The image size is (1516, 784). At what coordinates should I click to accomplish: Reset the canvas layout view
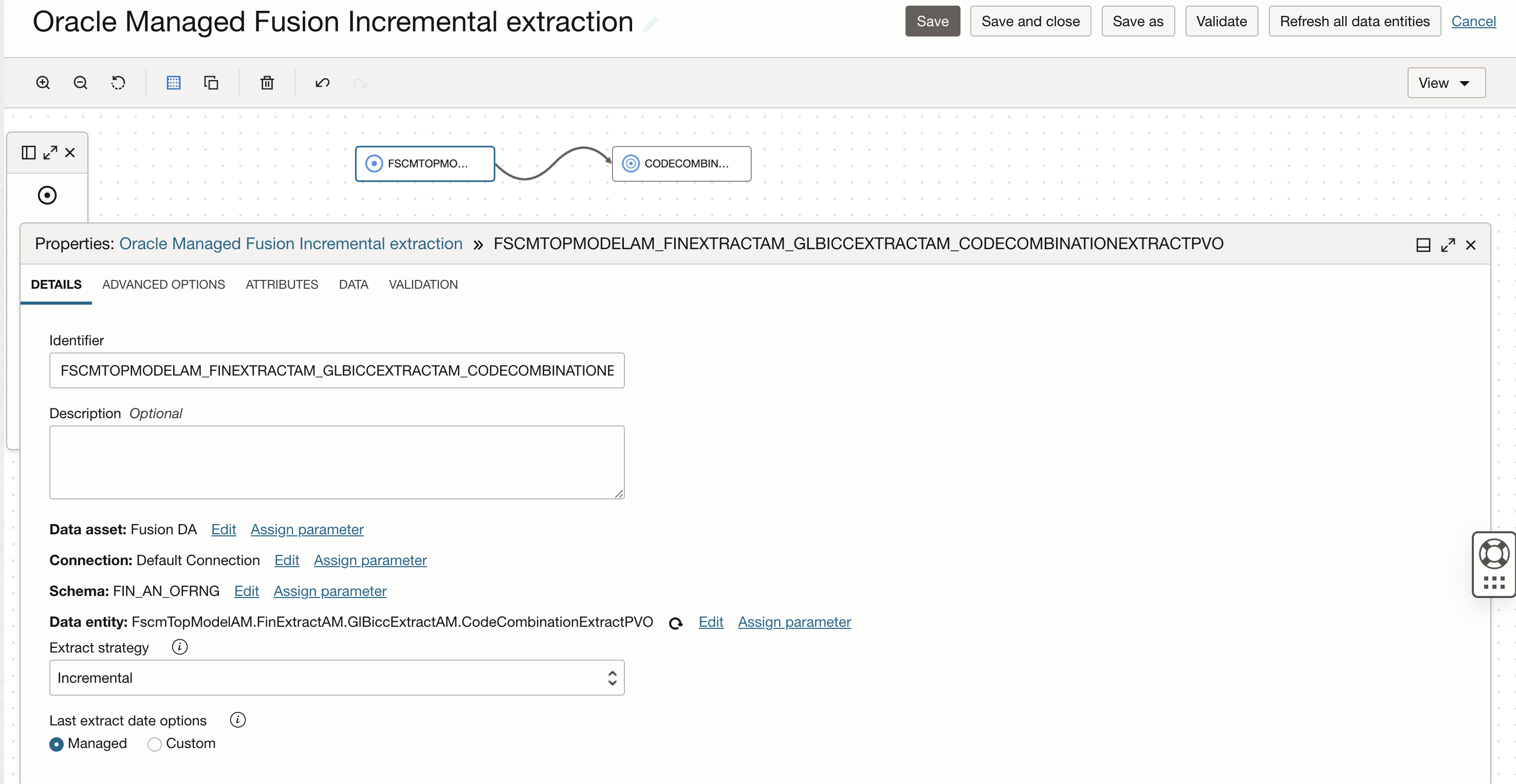click(118, 82)
